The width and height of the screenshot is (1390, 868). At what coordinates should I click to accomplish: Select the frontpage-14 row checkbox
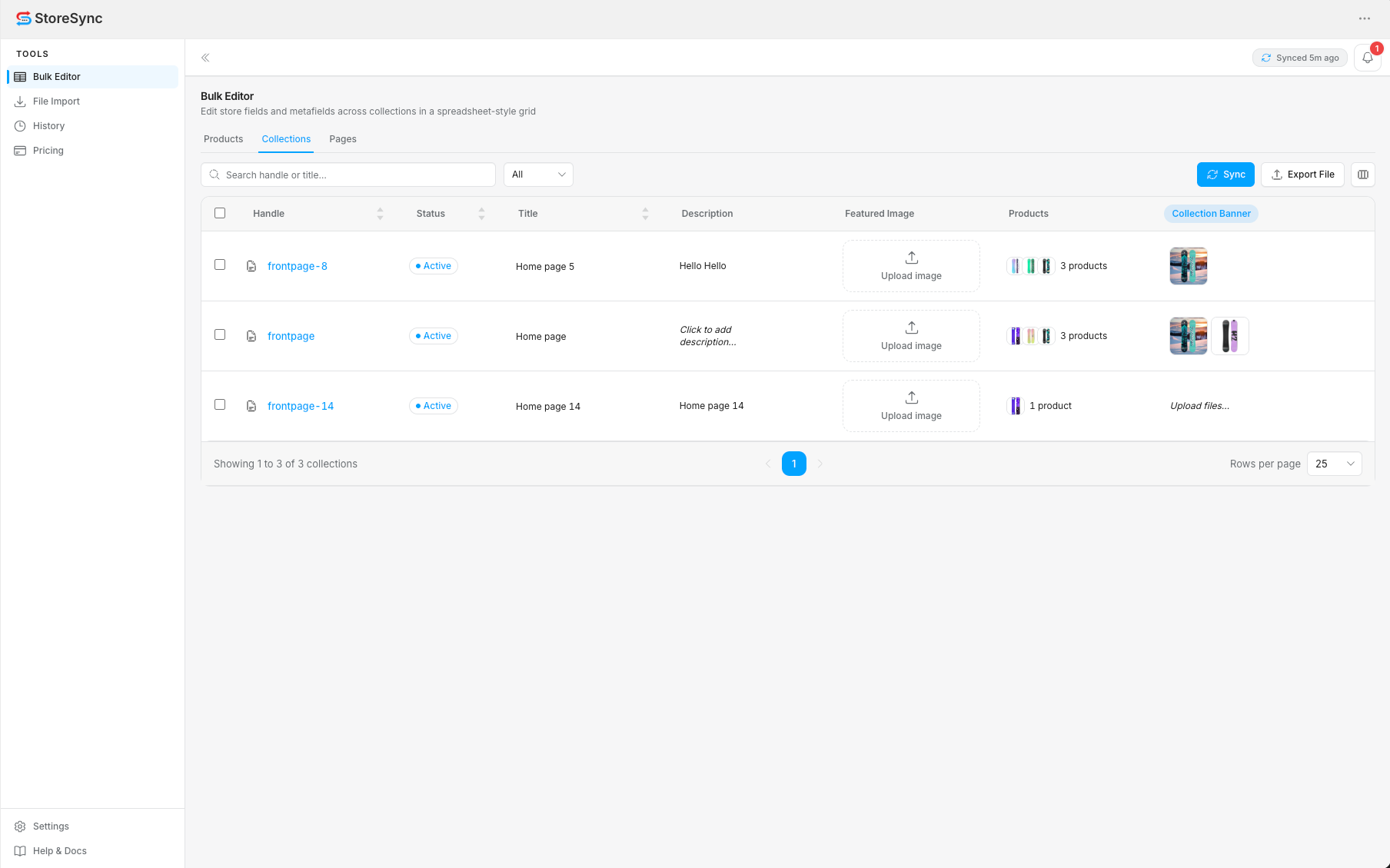click(220, 404)
